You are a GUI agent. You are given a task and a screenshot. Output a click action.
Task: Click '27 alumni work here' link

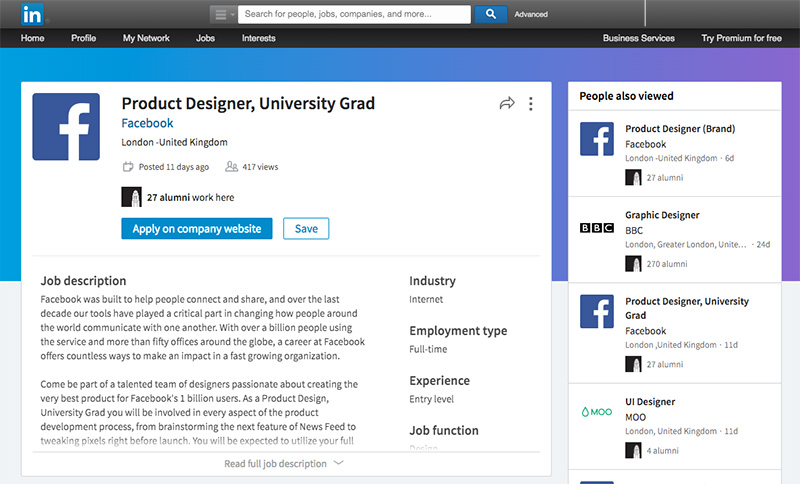190,197
